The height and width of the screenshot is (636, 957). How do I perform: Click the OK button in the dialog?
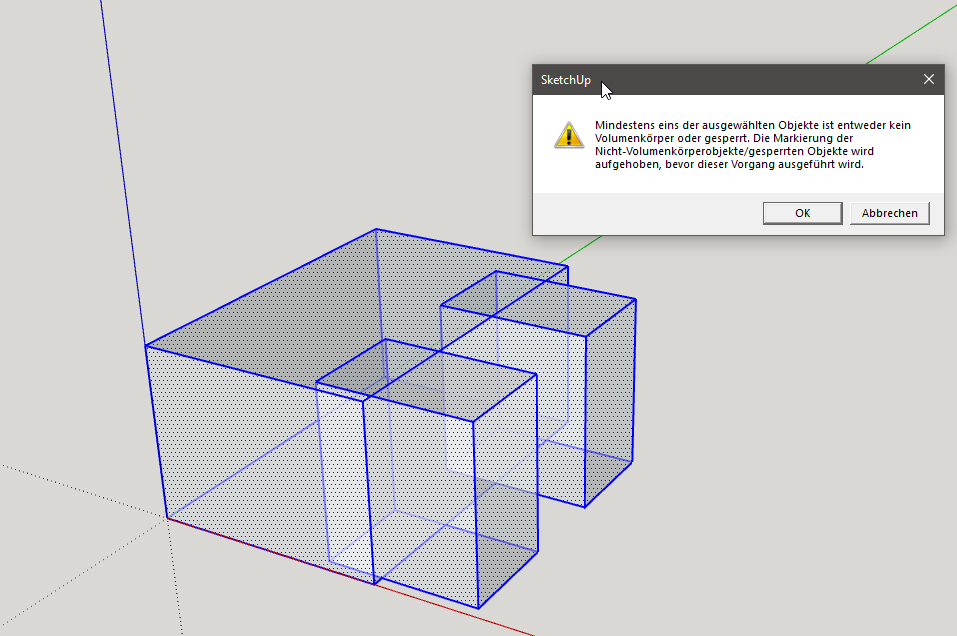click(x=802, y=213)
